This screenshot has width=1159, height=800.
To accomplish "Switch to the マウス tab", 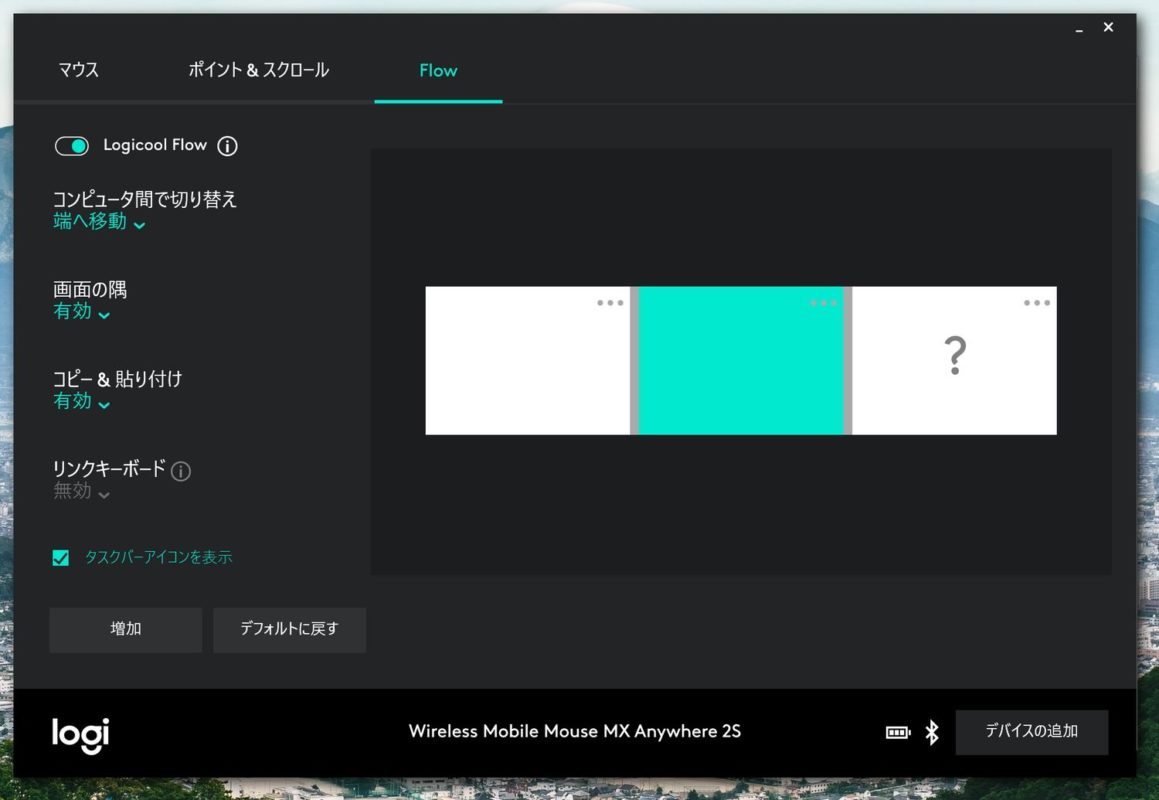I will (x=78, y=70).
